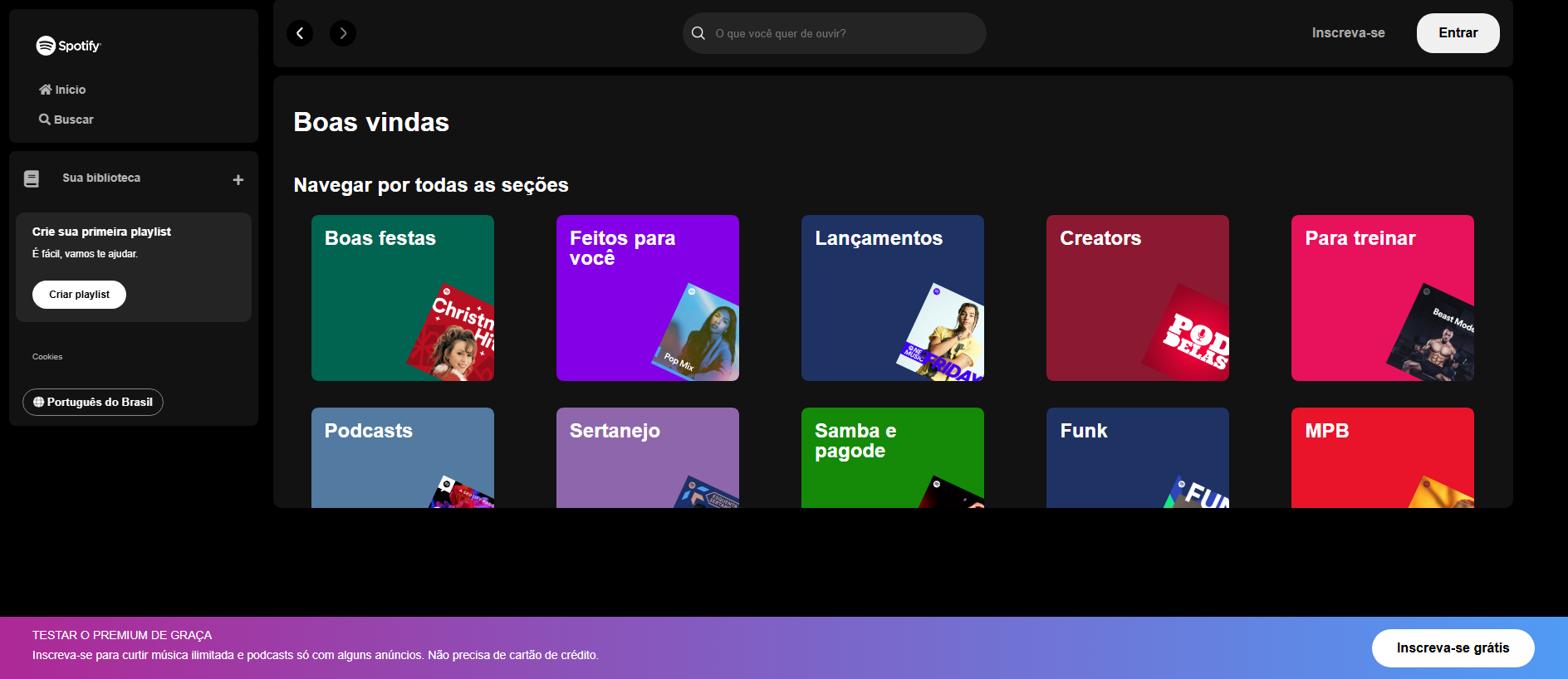The width and height of the screenshot is (1568, 679).
Task: Click the Criar playlist button
Action: click(x=79, y=295)
